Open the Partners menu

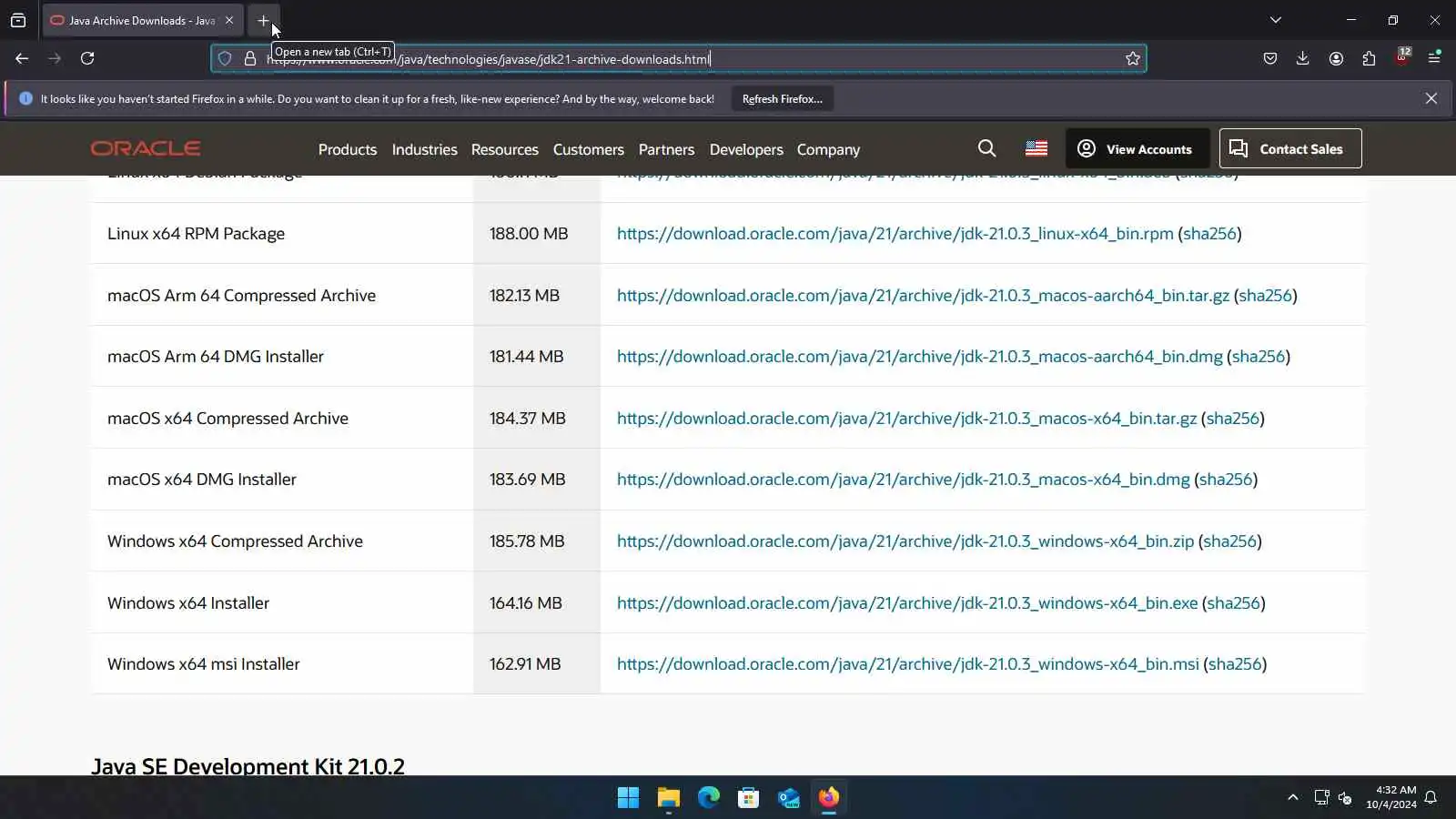pos(666,149)
